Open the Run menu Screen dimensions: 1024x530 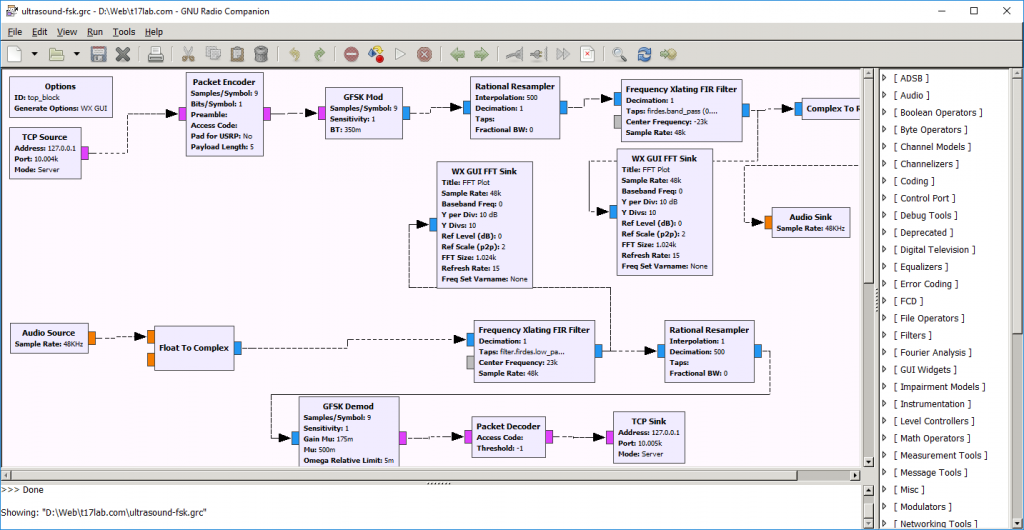pos(94,32)
